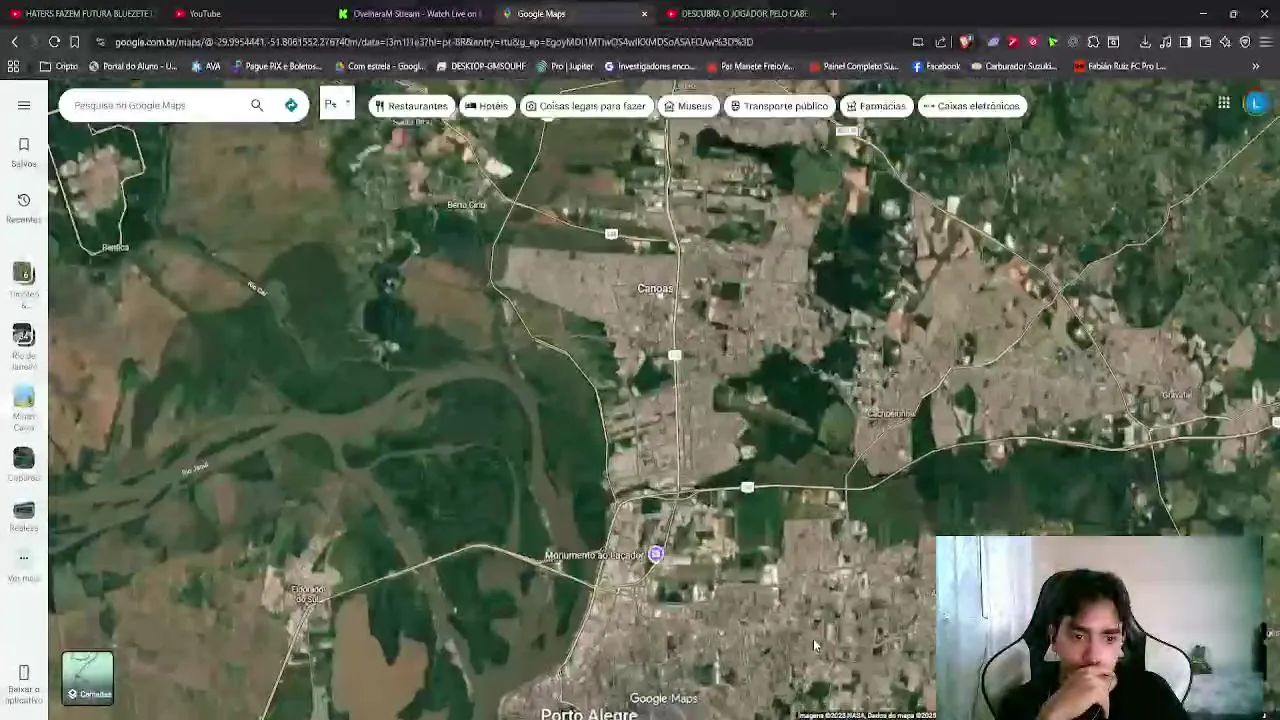Open Pague PIX e Boletos bookmark
This screenshot has width=1280, height=720.
tap(277, 66)
